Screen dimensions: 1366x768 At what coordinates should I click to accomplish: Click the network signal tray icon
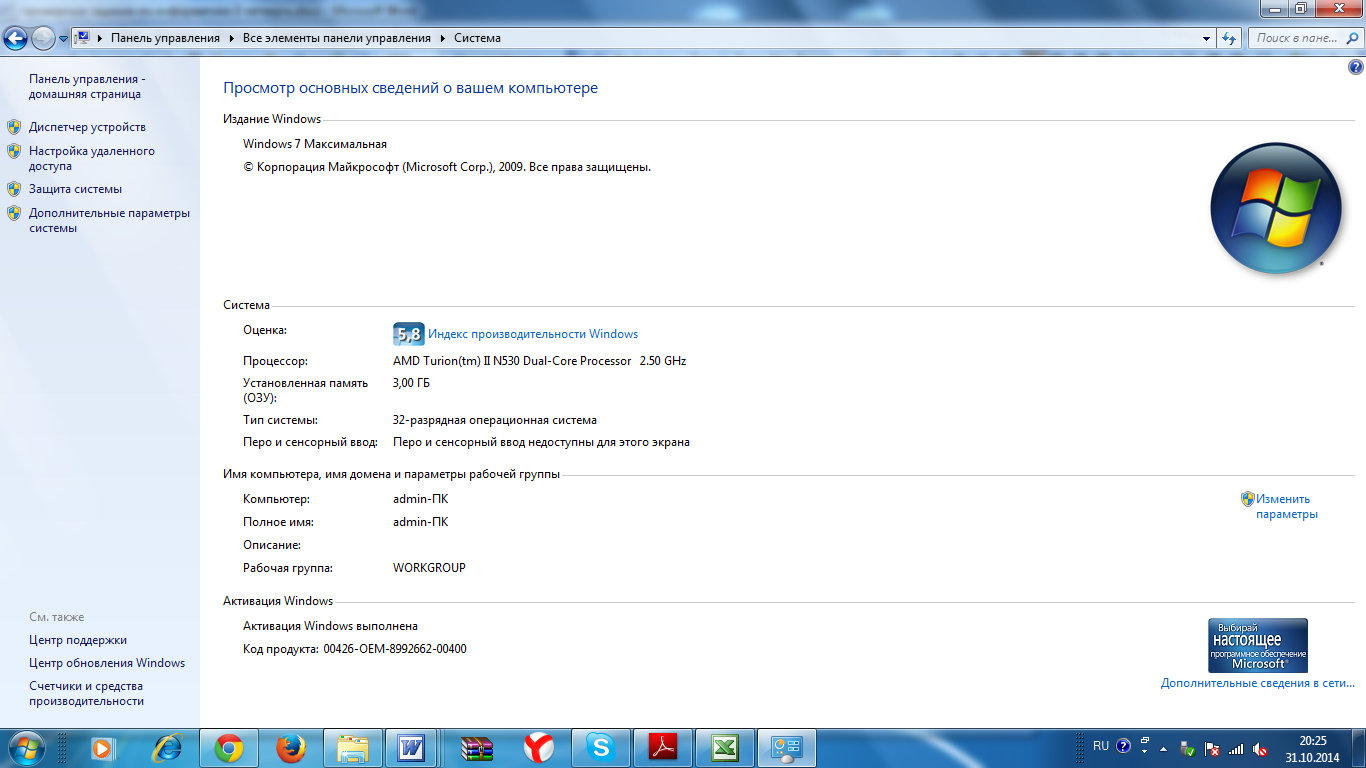[1236, 748]
